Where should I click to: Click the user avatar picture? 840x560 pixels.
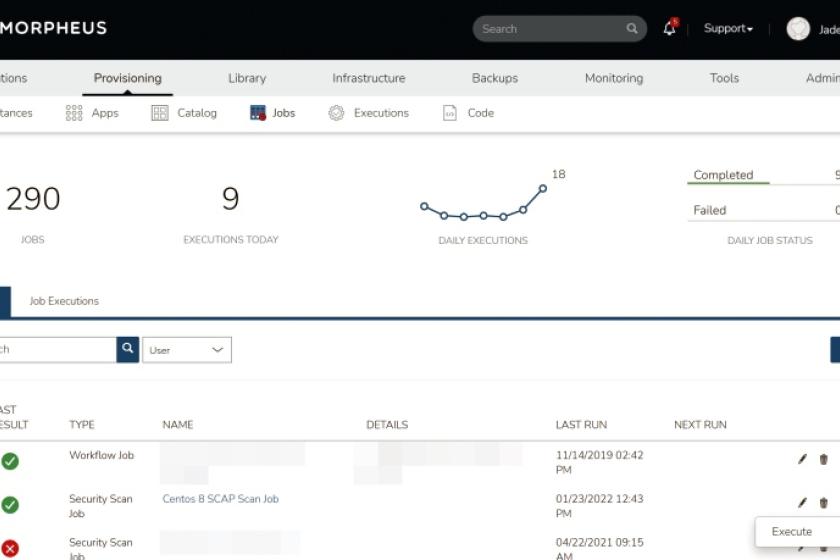tap(798, 28)
